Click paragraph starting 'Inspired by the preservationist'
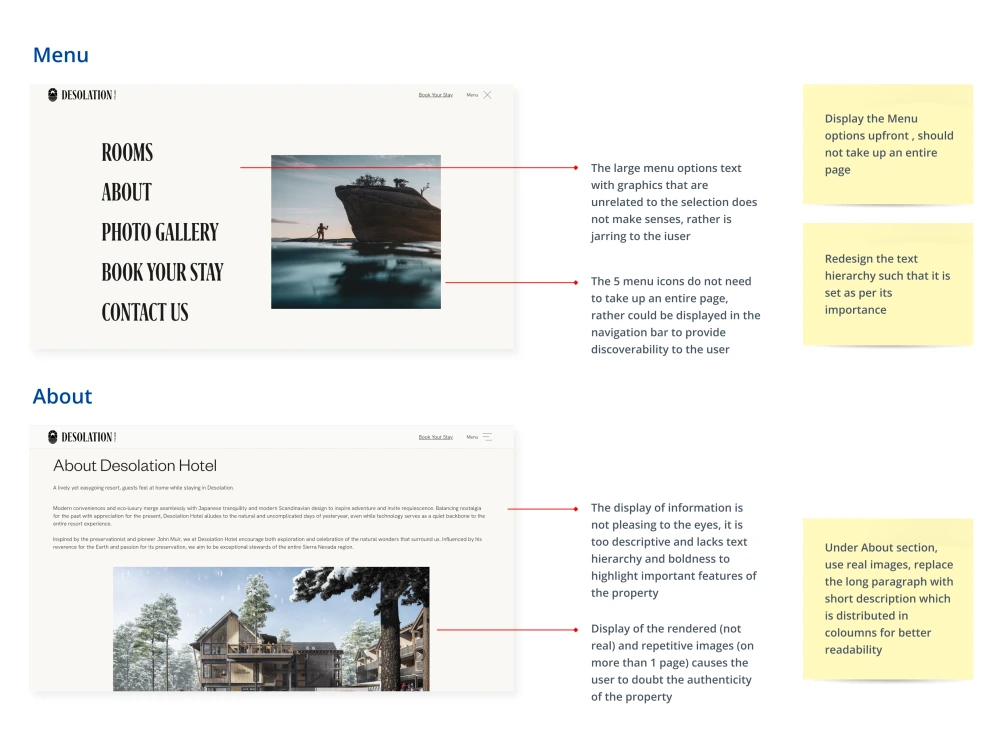 tap(268, 543)
